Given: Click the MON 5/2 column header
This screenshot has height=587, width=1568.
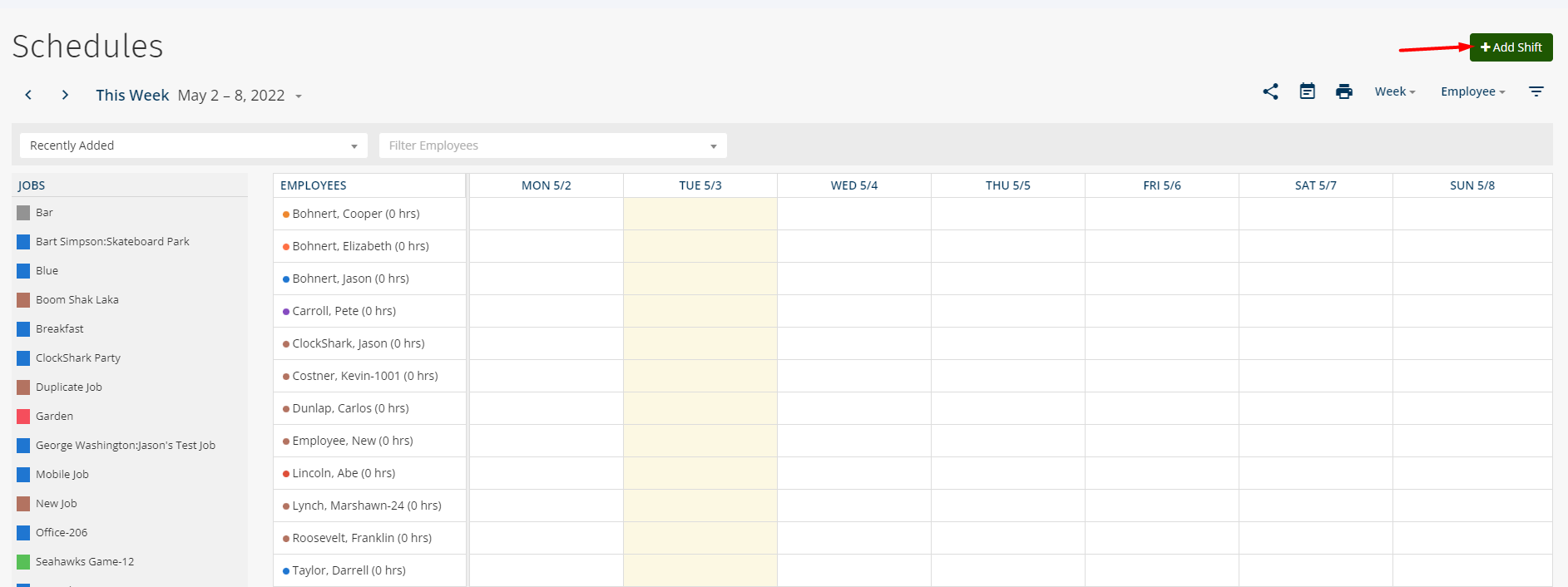Looking at the screenshot, I should point(547,185).
